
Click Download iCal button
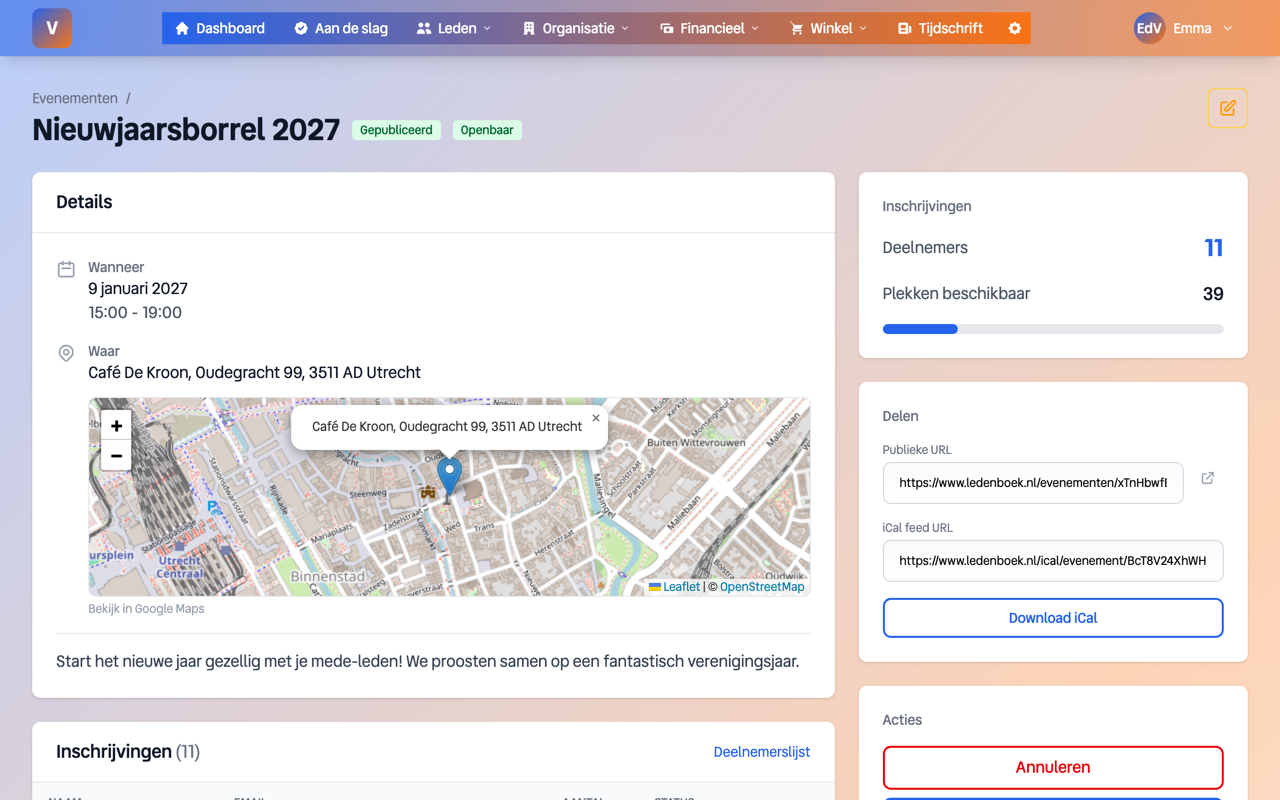pos(1053,618)
